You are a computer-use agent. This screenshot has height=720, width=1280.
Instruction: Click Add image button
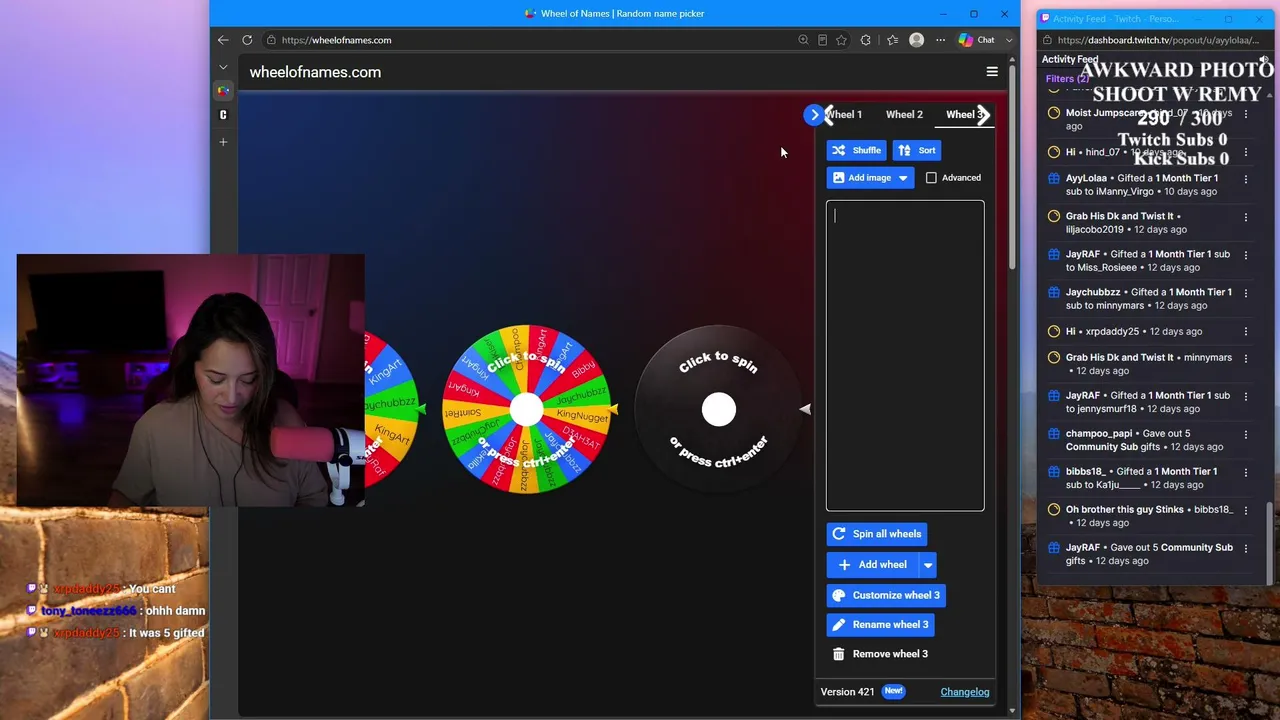click(861, 178)
